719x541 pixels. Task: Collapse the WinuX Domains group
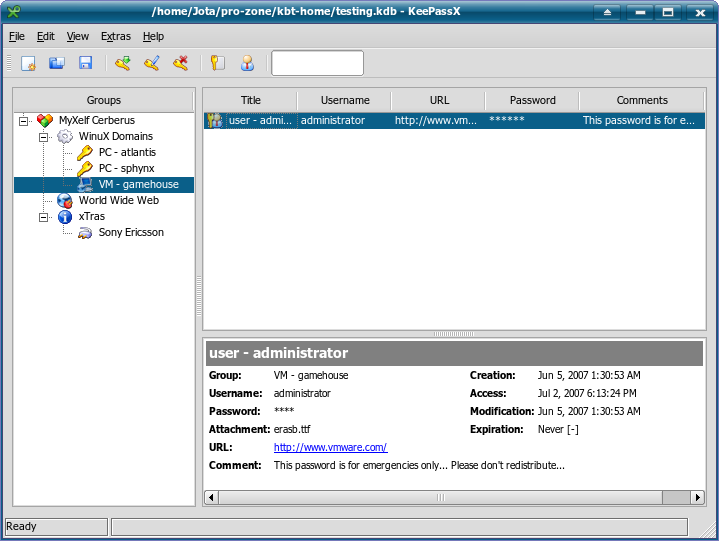pyautogui.click(x=43, y=137)
